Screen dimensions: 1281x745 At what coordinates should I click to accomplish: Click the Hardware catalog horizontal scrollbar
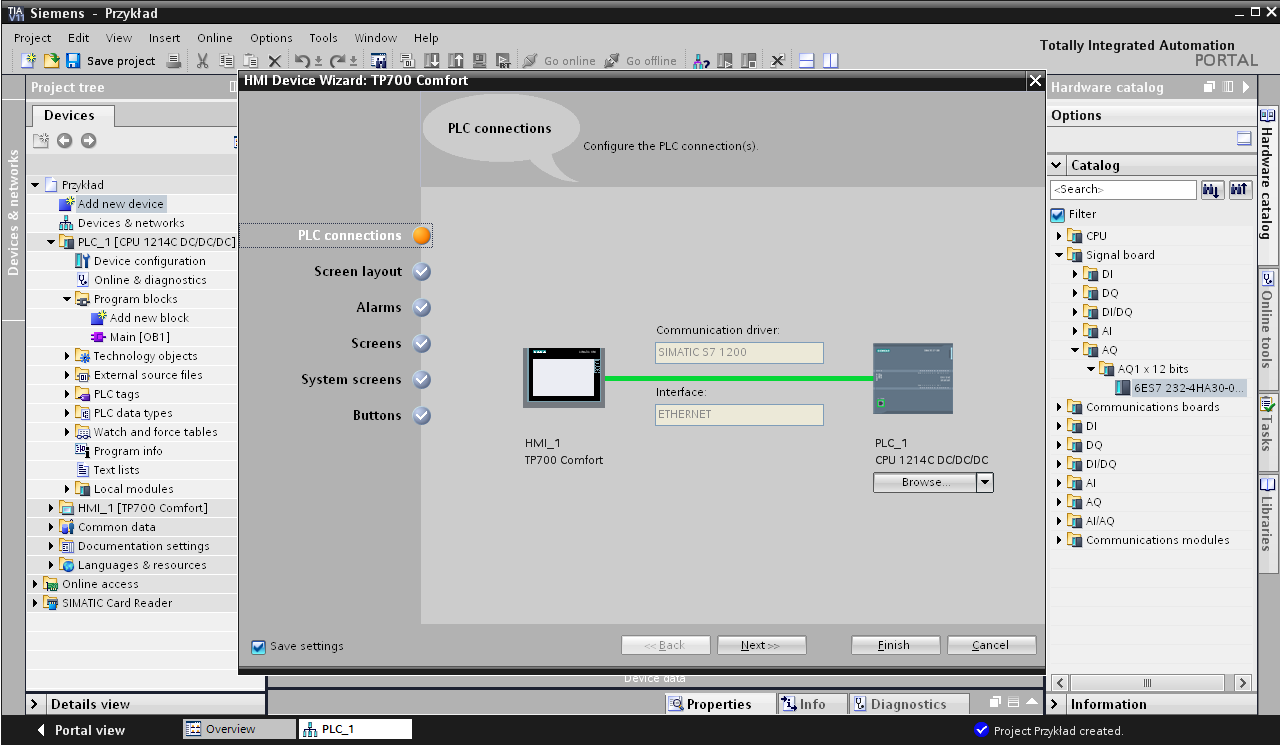pos(1147,682)
